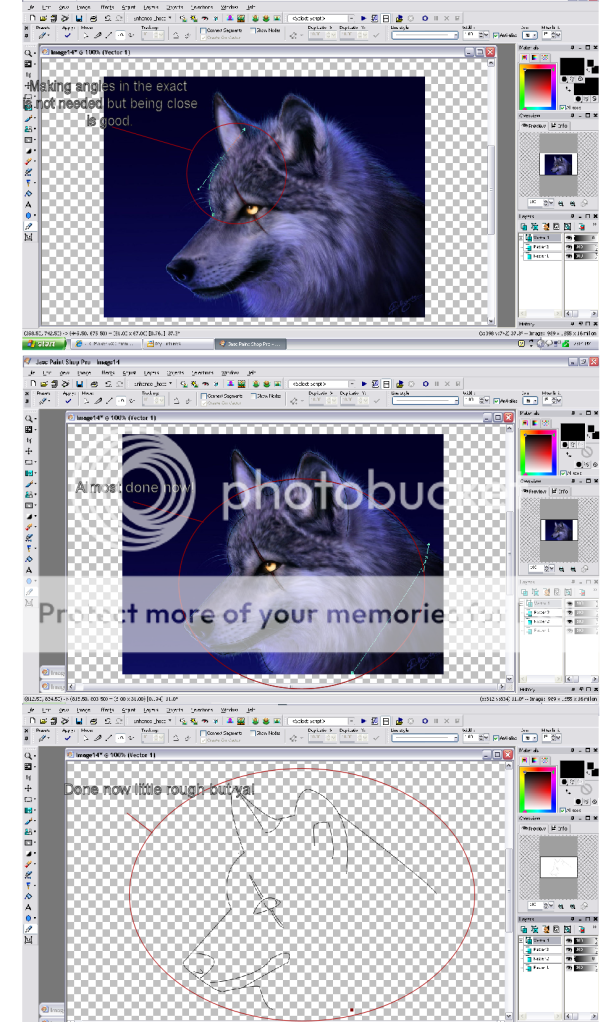
Task: Click the Windows Start button
Action: [42, 343]
